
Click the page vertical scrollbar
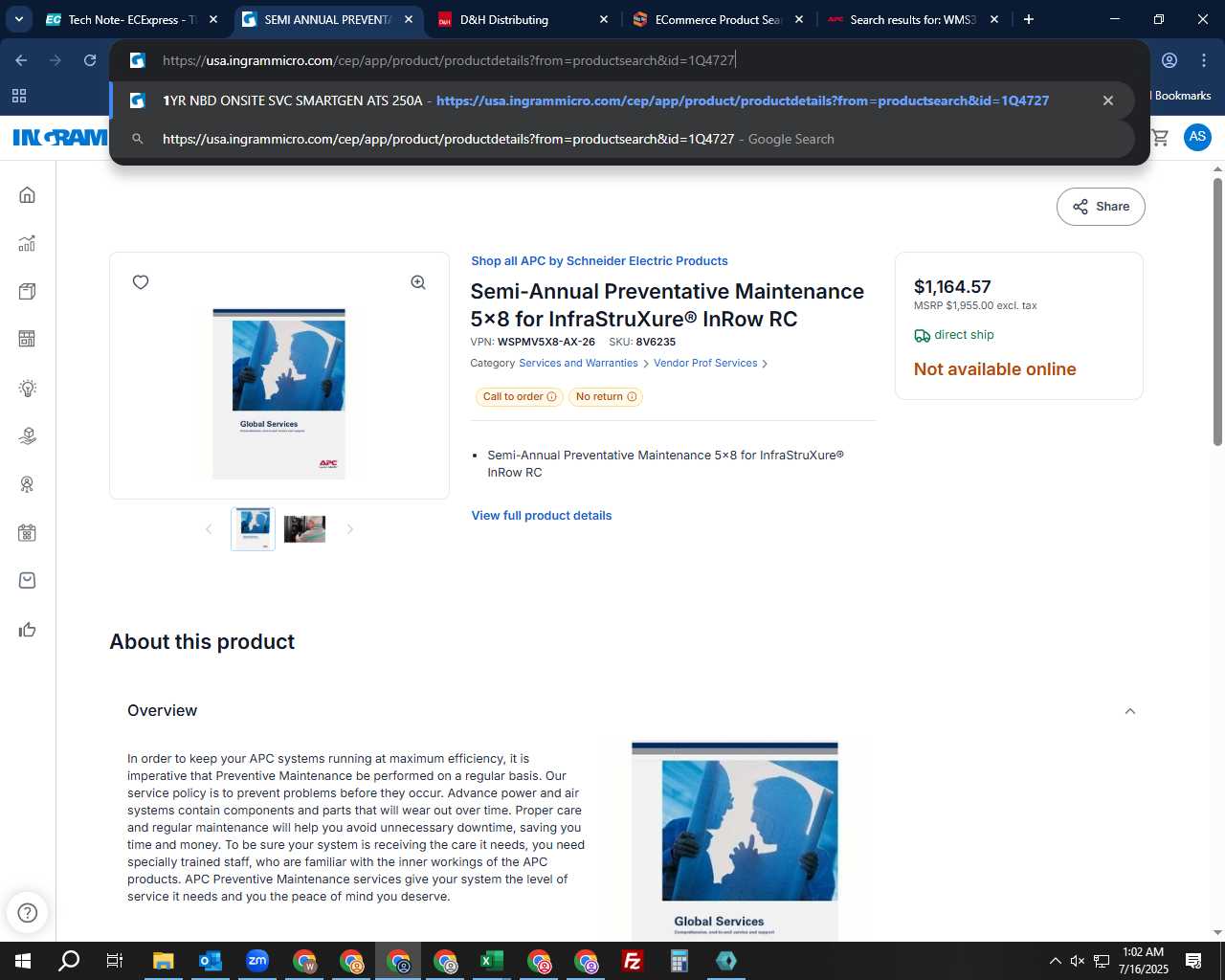pyautogui.click(x=1217, y=311)
